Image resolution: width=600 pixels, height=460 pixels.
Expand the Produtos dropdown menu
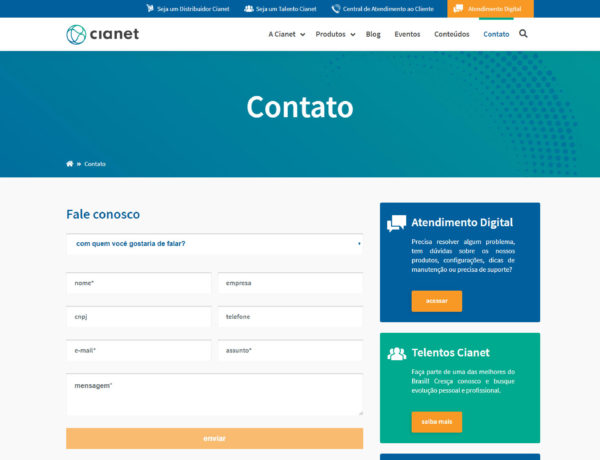tap(335, 34)
